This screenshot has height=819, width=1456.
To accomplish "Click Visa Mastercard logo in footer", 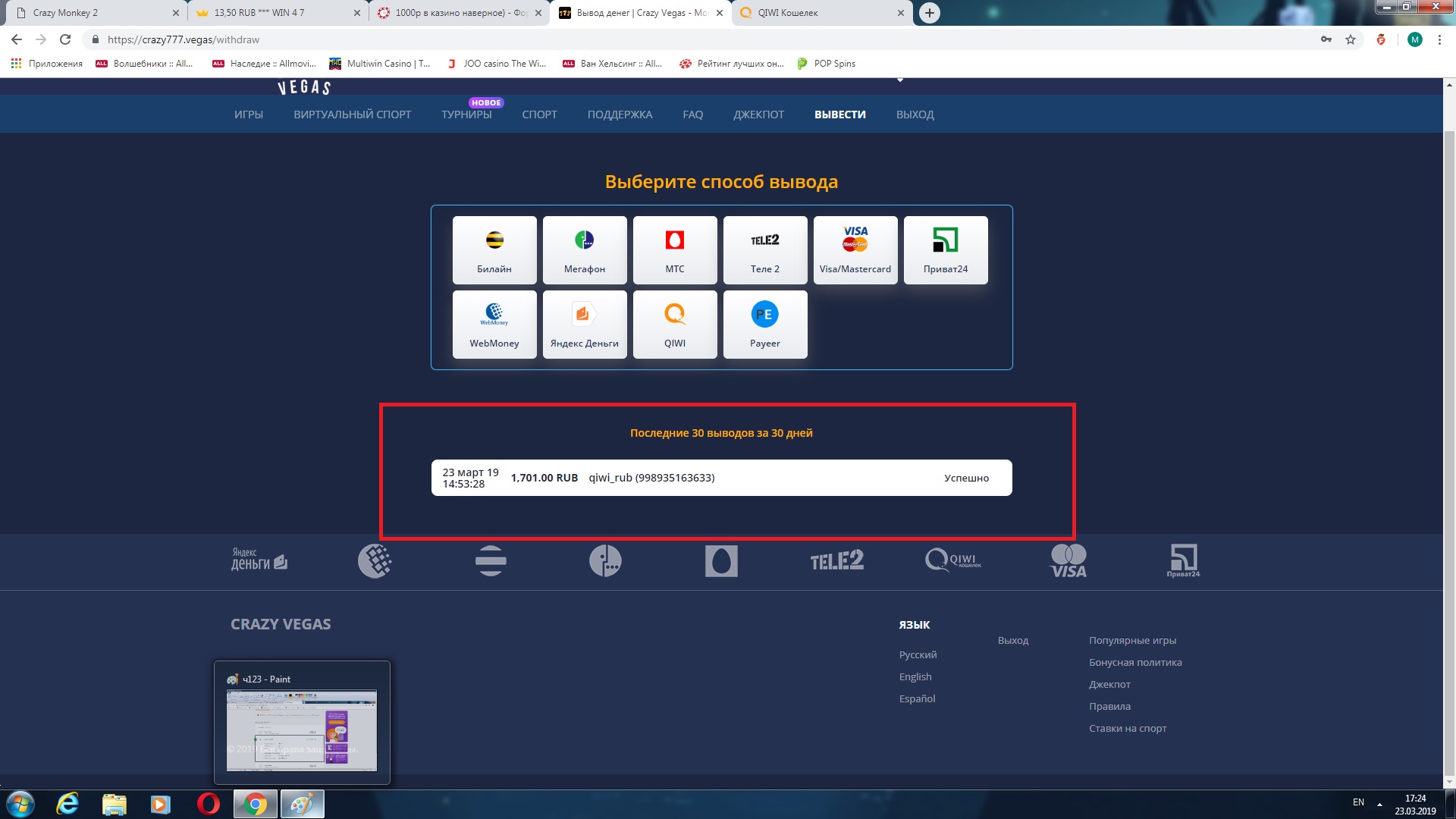I will point(1068,561).
